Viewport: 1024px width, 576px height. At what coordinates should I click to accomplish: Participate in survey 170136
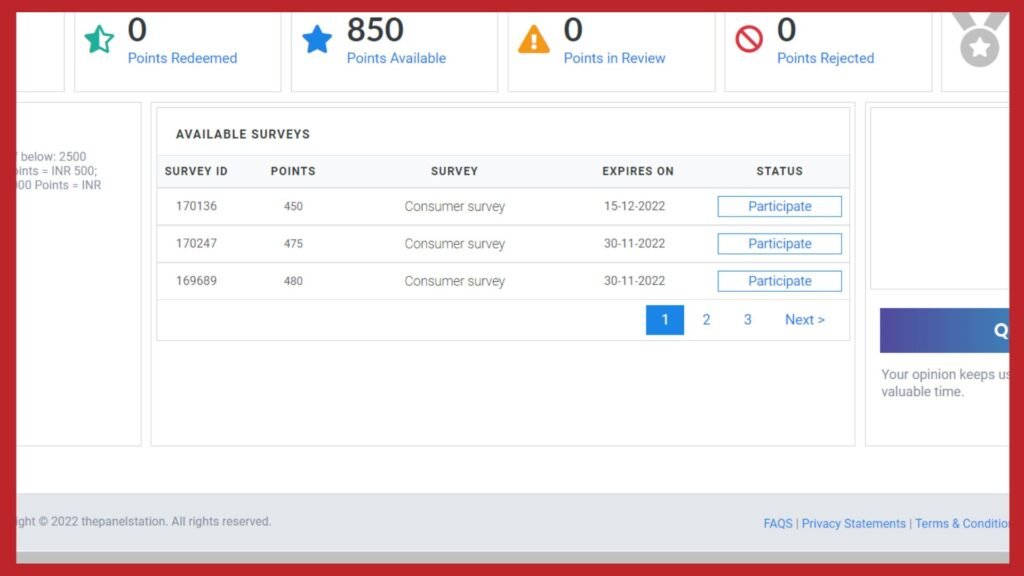[x=780, y=206]
